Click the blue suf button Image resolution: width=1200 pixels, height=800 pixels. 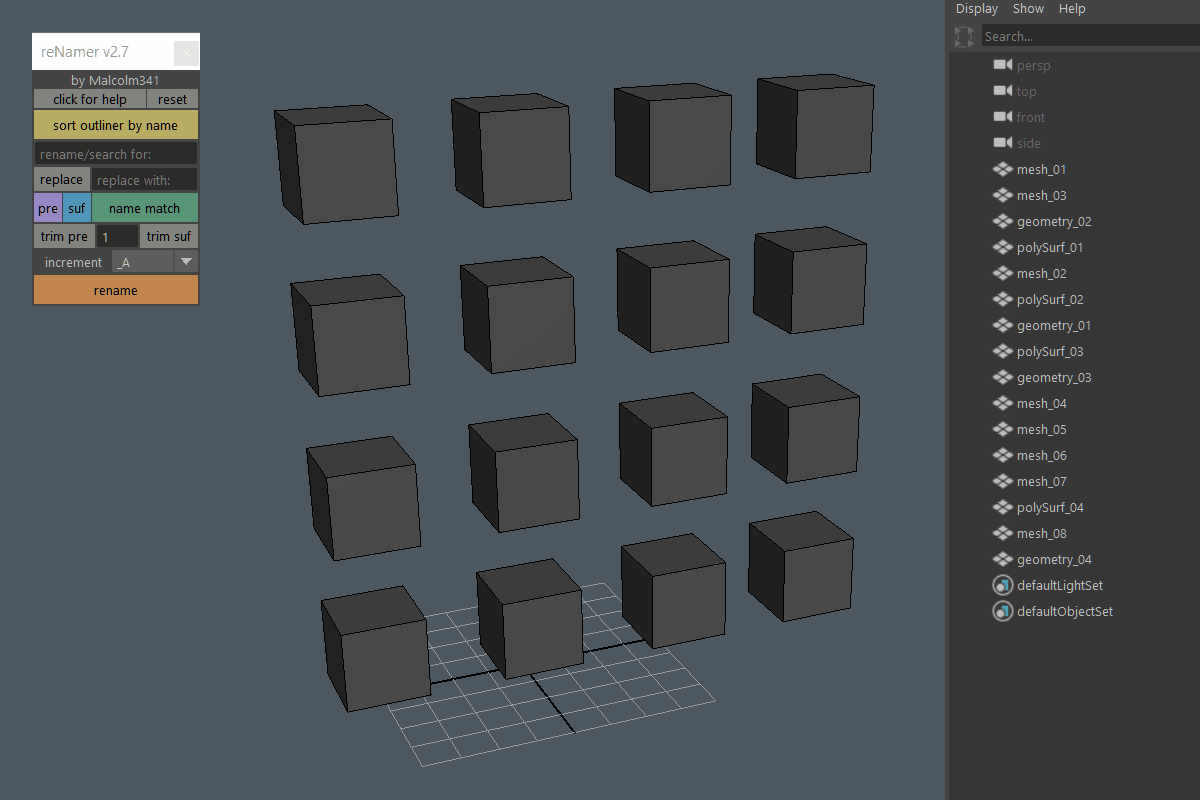tap(77, 208)
